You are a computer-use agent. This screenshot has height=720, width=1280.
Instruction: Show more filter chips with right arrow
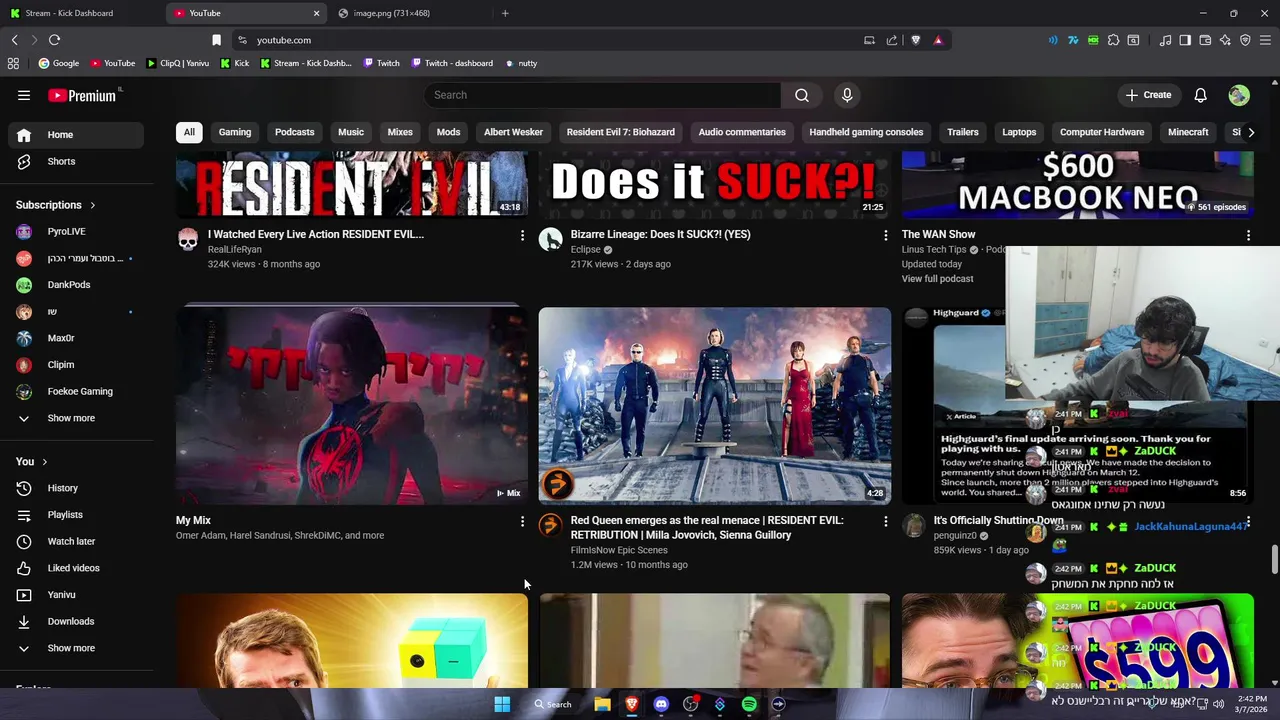click(1251, 132)
